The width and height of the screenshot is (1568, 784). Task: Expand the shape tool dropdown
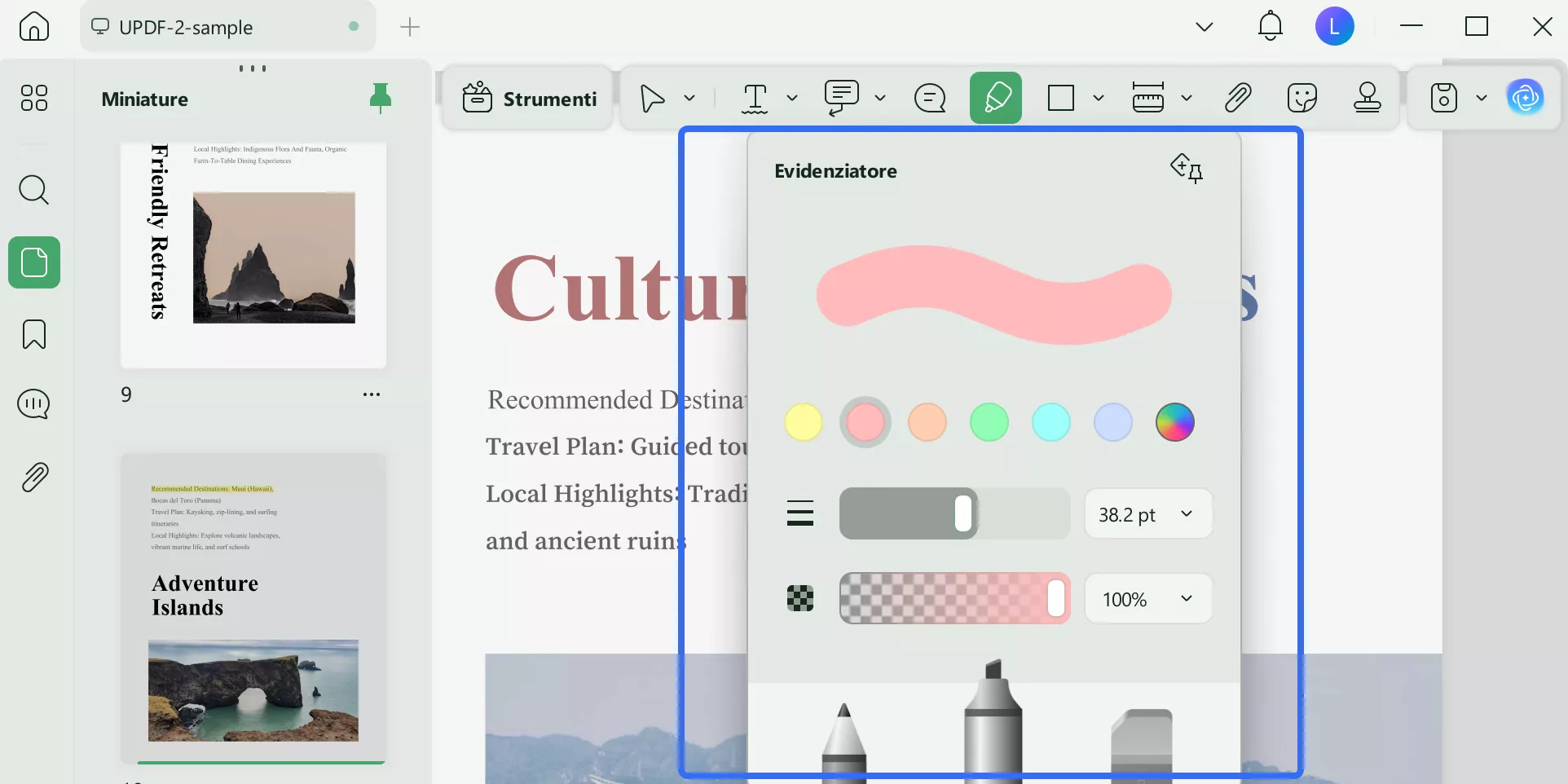1099,99
